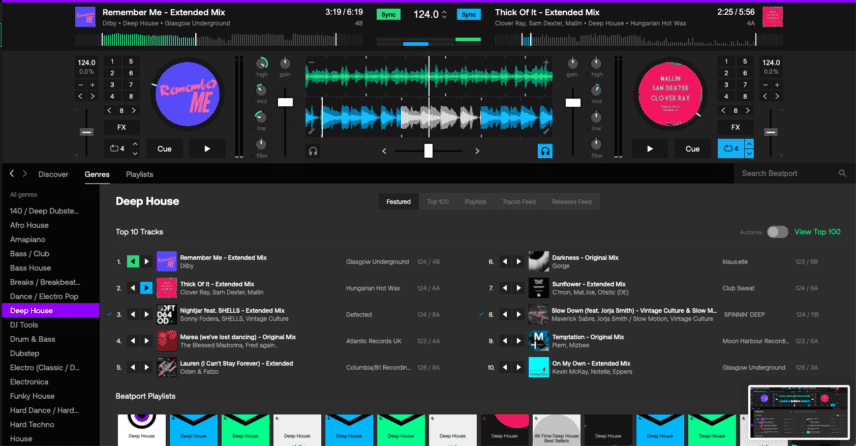Play the right deck Thick Of It
856x446 pixels.
click(x=650, y=148)
